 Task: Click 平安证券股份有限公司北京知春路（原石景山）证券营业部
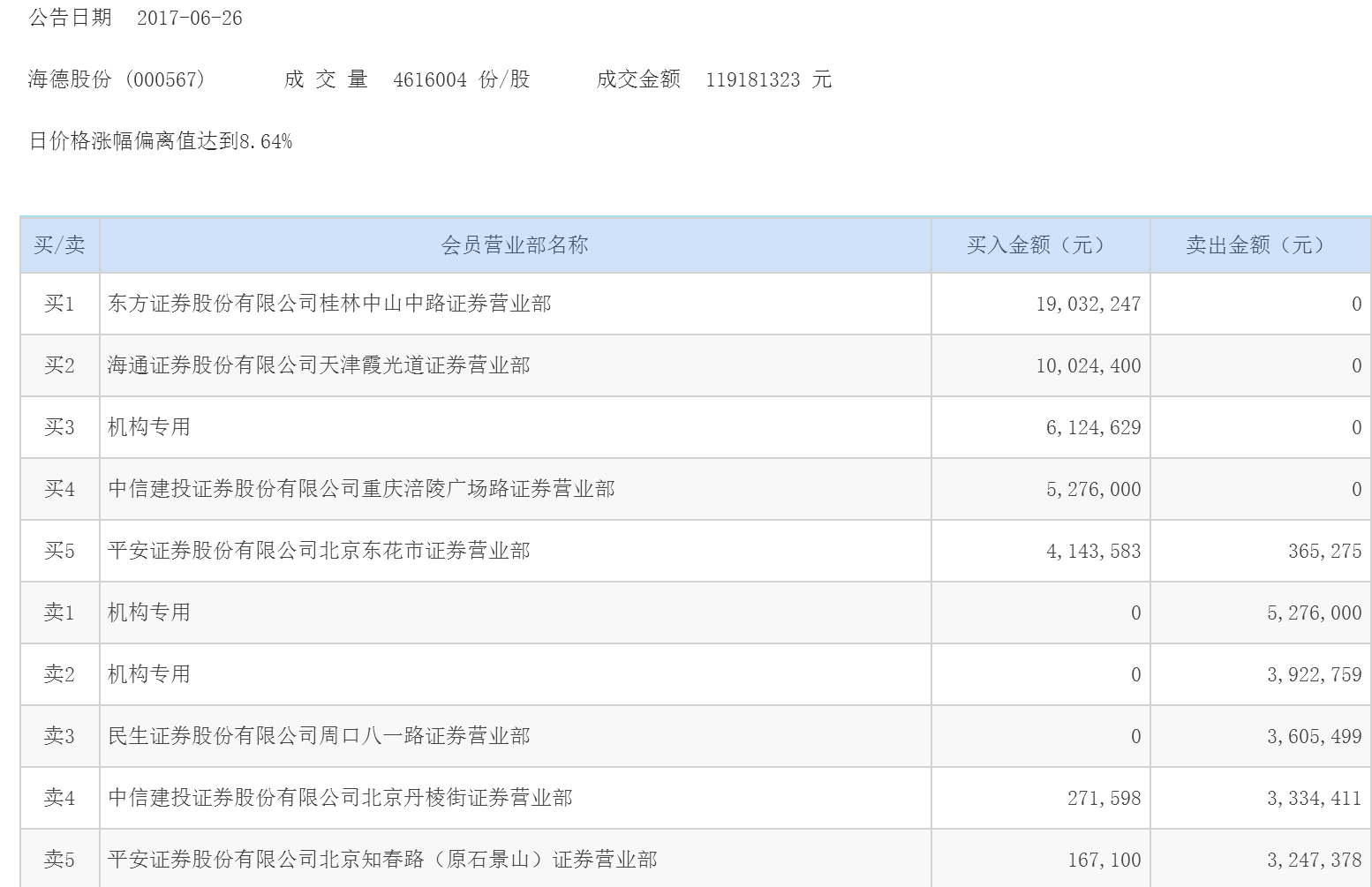point(382,860)
